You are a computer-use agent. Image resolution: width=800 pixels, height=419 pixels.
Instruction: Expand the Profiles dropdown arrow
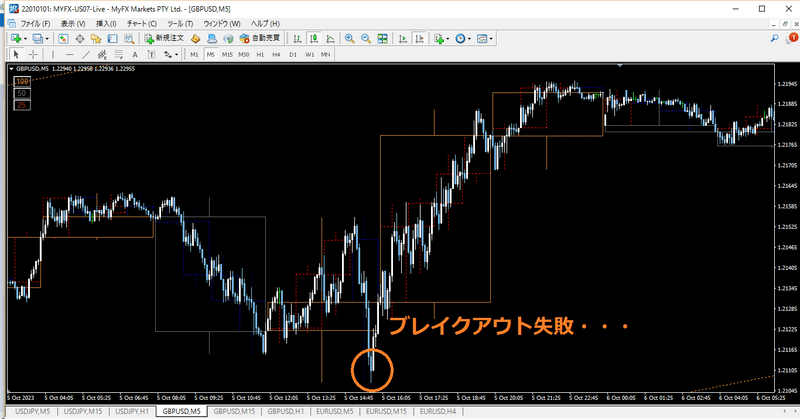point(46,38)
